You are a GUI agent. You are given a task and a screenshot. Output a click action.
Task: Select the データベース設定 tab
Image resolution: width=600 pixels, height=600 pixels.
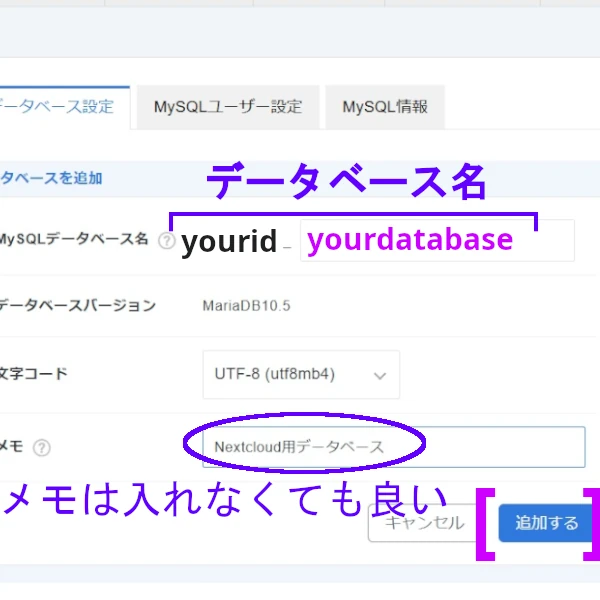coord(64,107)
